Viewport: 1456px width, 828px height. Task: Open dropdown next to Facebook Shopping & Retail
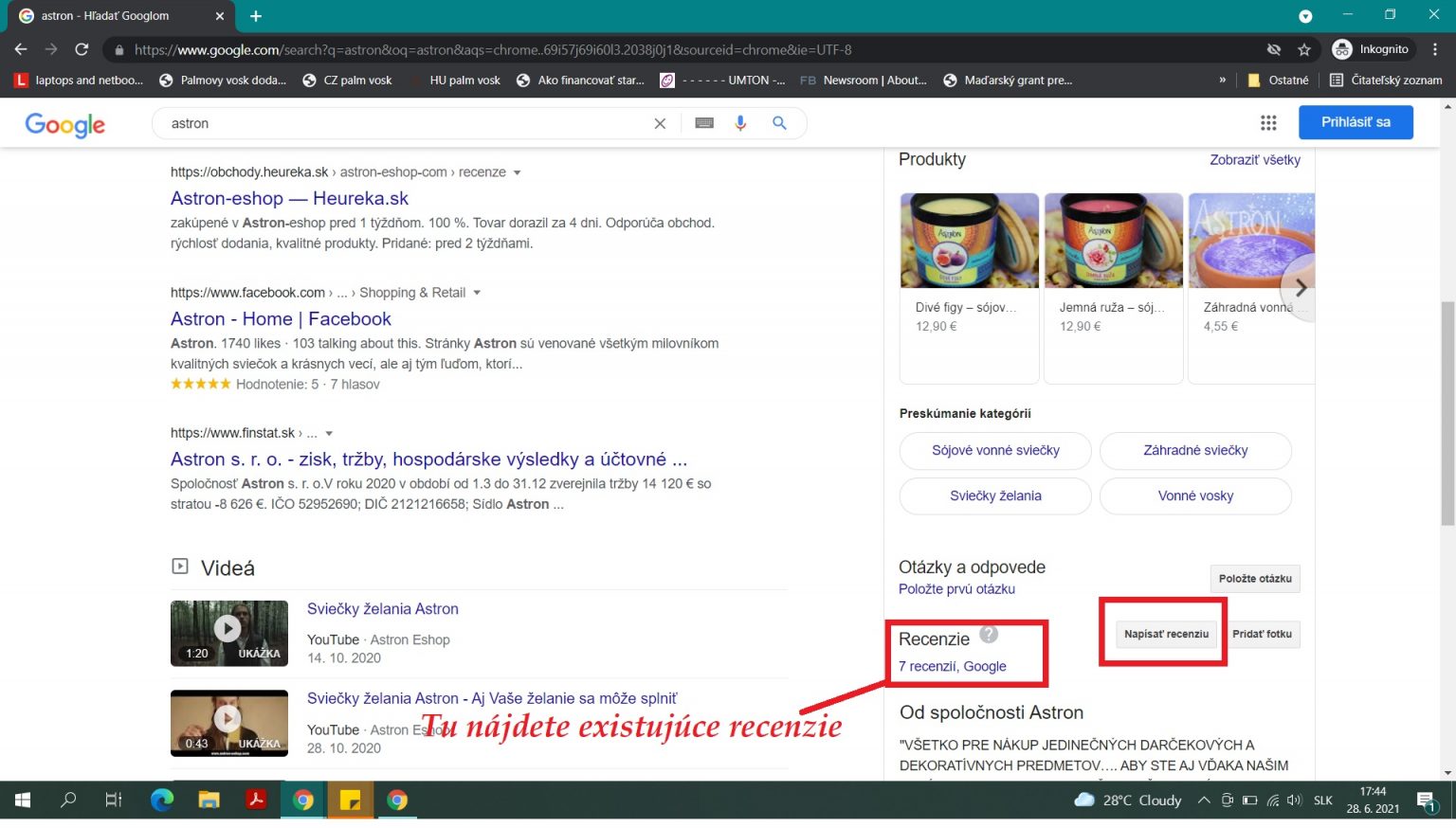point(477,293)
